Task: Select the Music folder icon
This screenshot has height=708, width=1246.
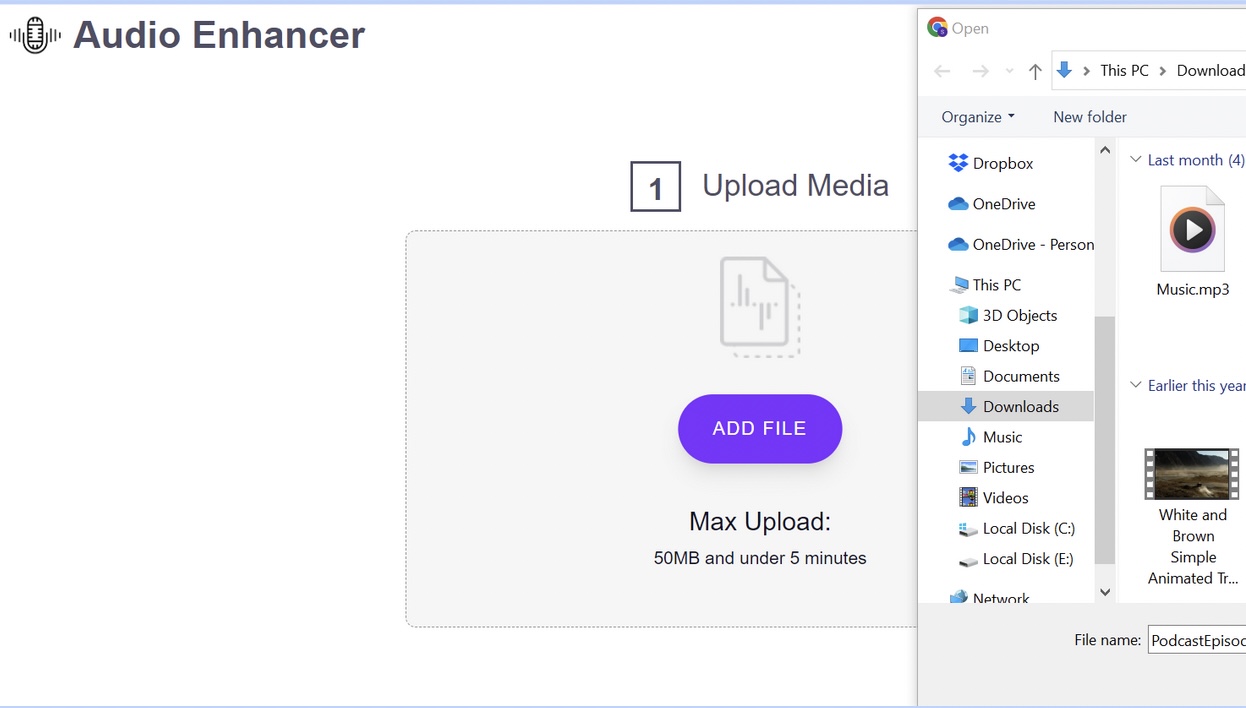Action: tap(968, 437)
